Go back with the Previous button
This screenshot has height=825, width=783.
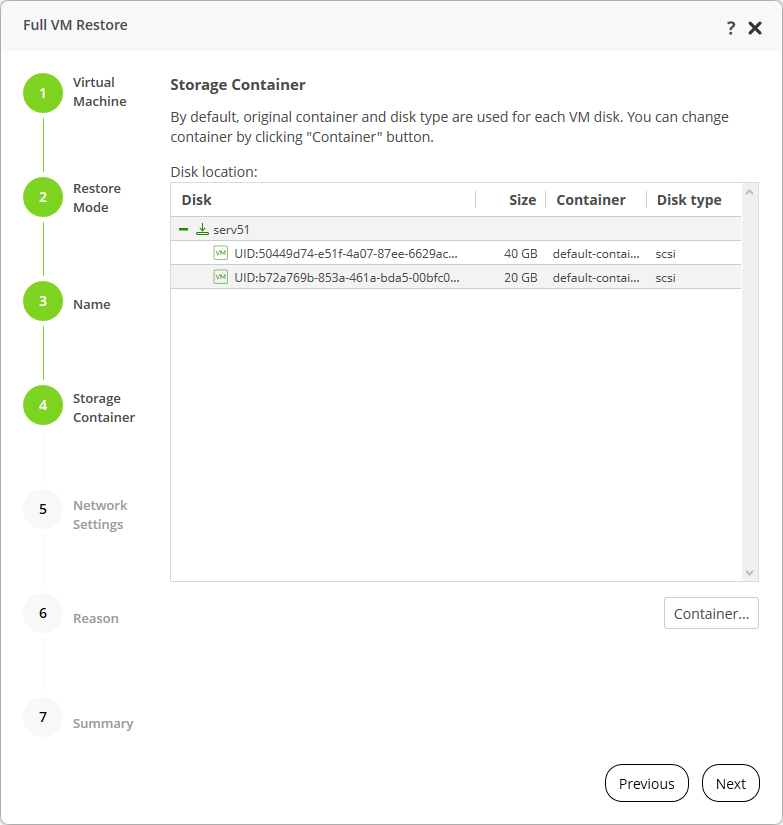click(646, 784)
